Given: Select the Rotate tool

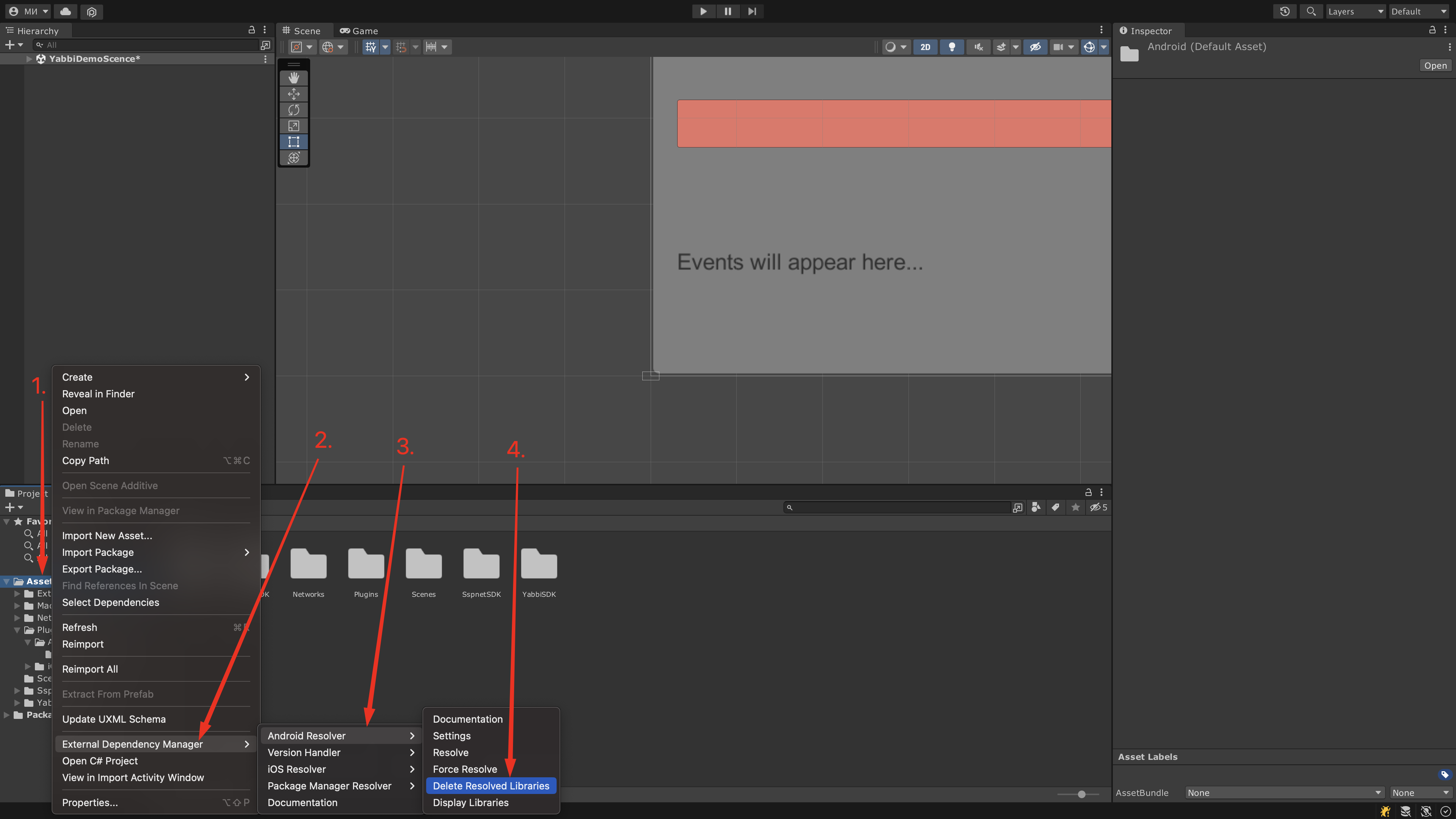Looking at the screenshot, I should click(293, 110).
